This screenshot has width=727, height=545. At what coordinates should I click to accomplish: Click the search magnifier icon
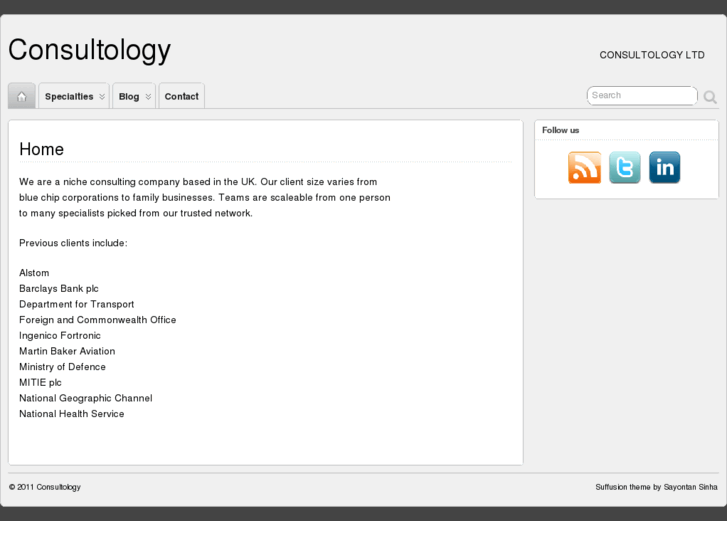(x=710, y=97)
